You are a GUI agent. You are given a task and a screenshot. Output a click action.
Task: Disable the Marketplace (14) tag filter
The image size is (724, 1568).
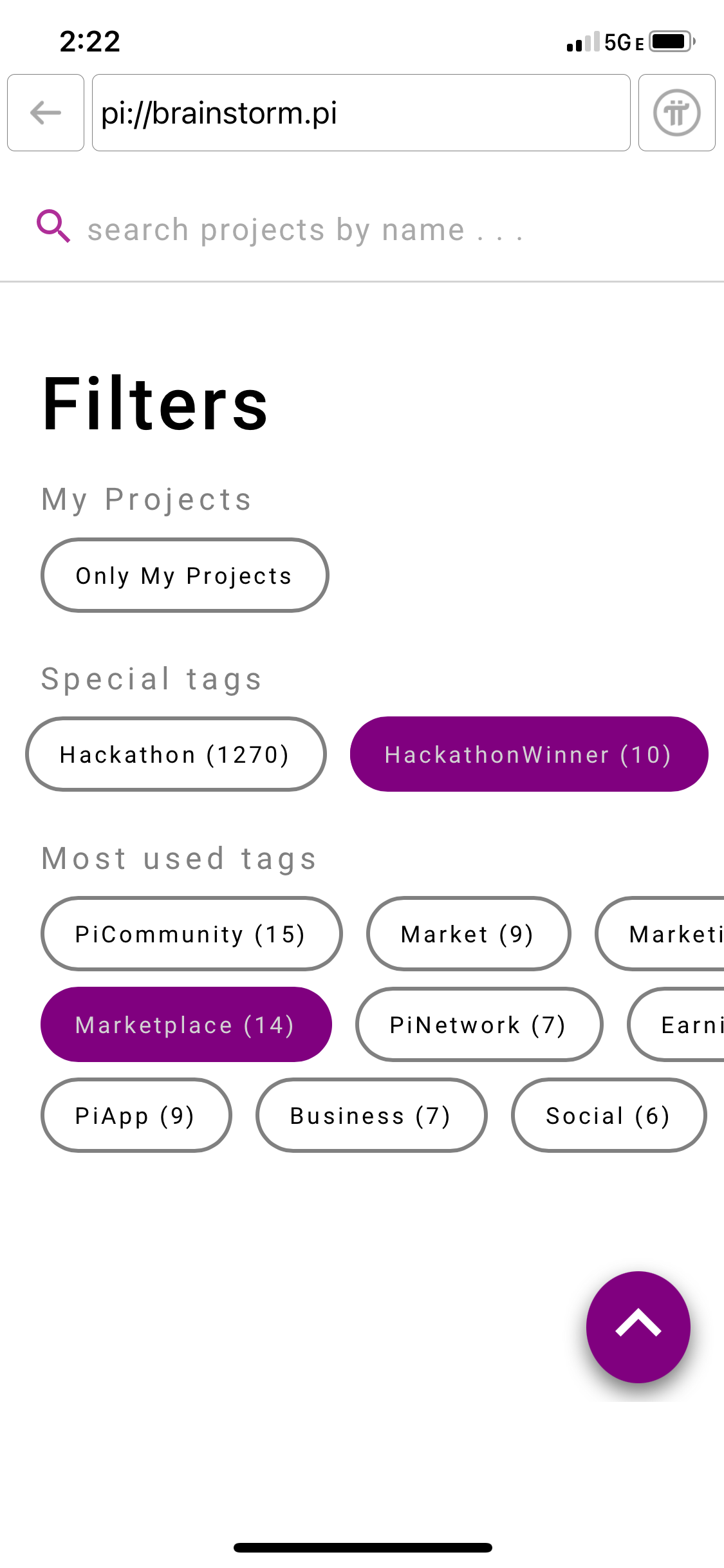click(186, 1025)
